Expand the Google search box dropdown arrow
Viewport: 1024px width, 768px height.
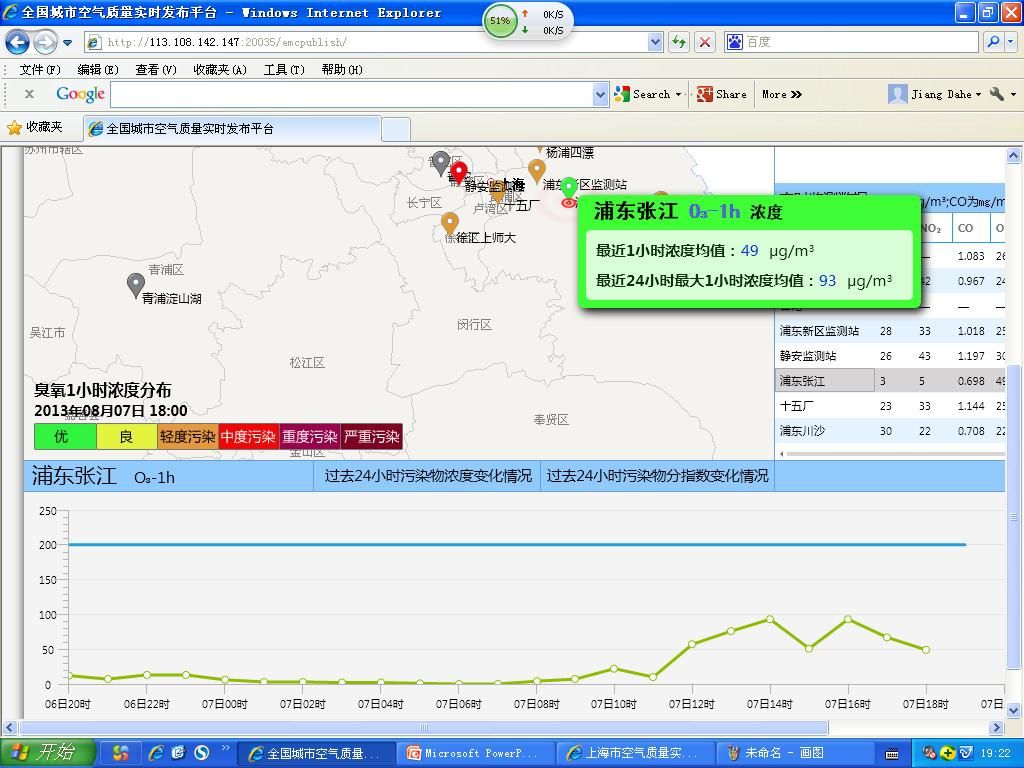600,94
